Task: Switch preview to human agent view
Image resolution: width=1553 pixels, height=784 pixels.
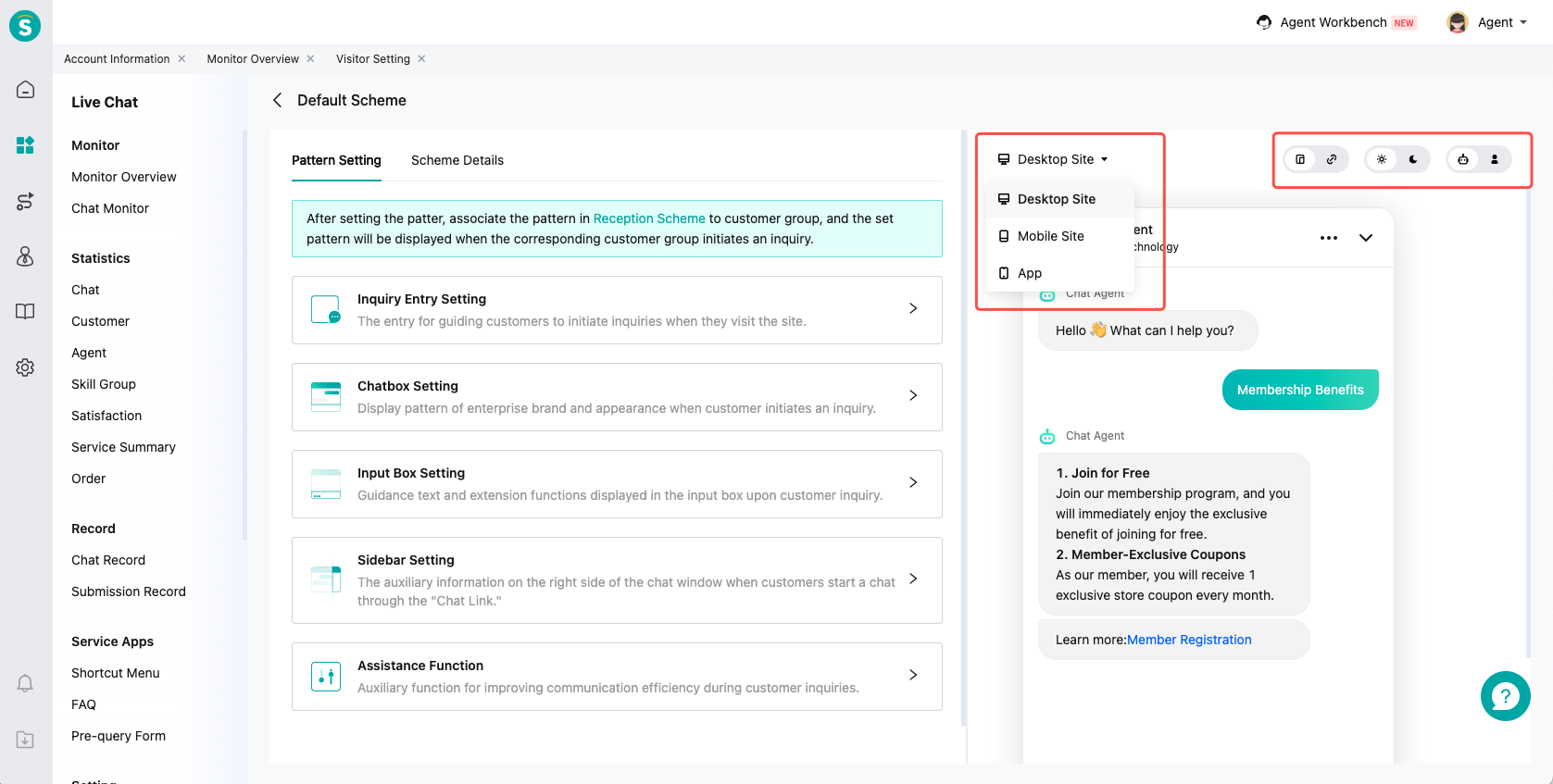Action: (1495, 159)
